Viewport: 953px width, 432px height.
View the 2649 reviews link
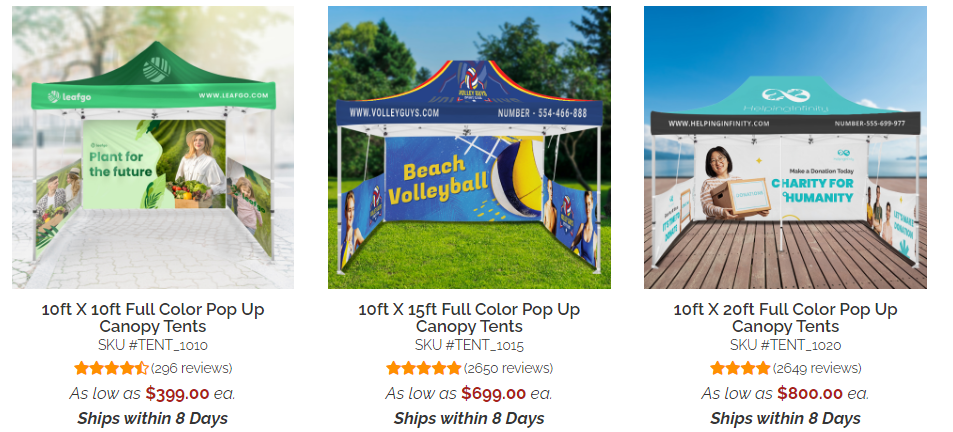[x=817, y=368]
